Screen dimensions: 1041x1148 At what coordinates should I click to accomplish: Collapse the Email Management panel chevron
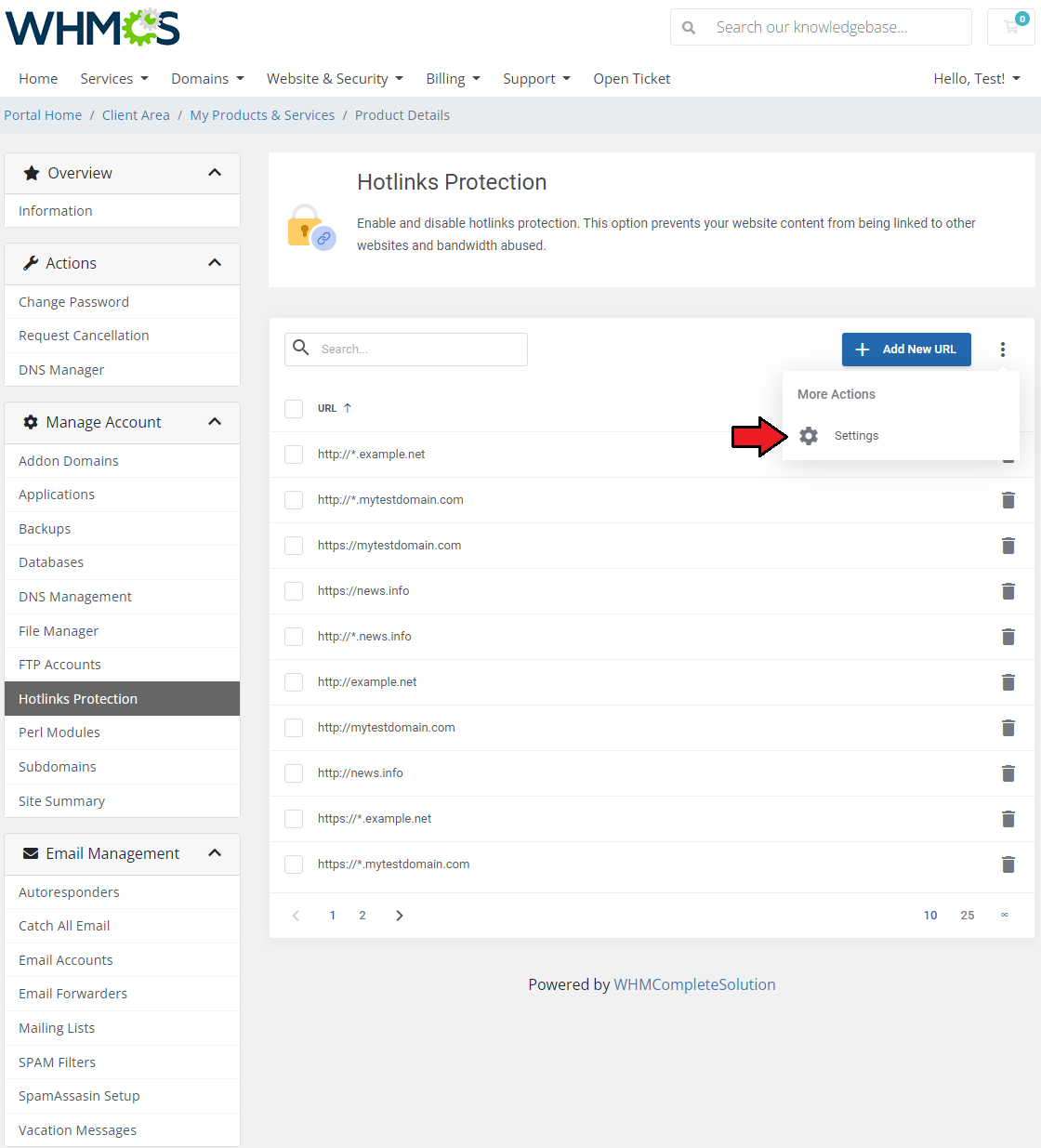(x=215, y=853)
